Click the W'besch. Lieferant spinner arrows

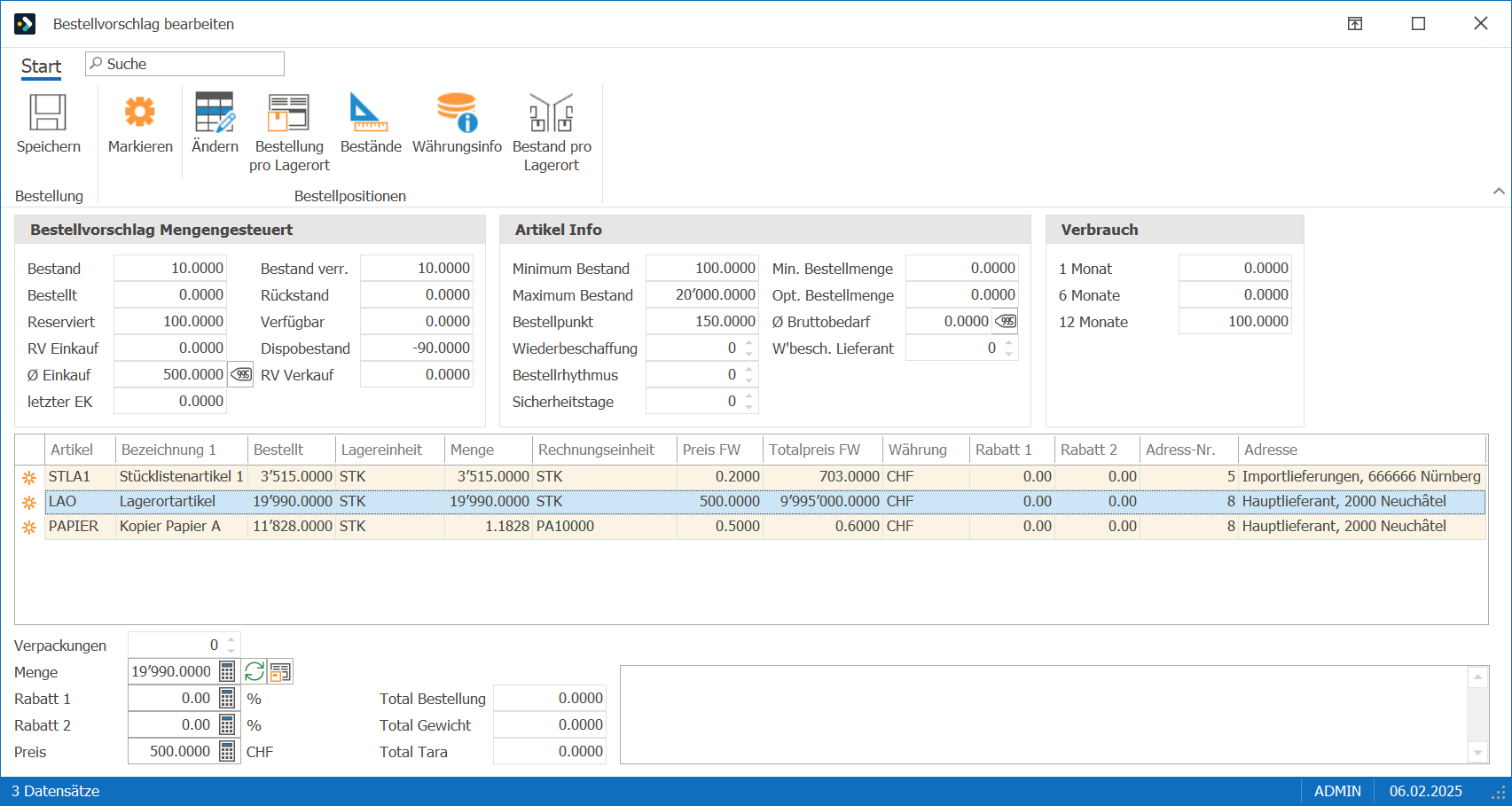(1009, 348)
